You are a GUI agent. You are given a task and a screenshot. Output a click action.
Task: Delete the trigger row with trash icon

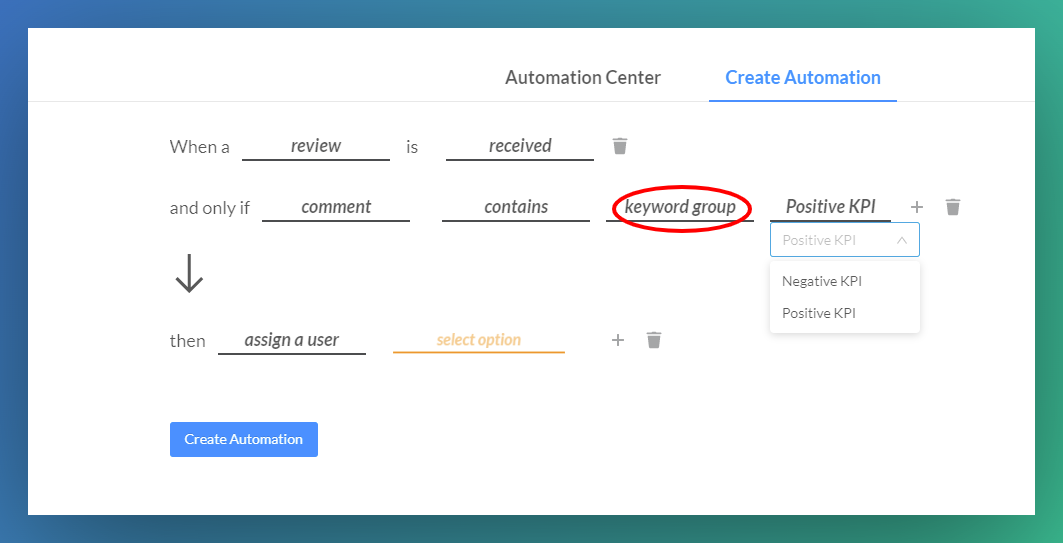click(620, 146)
